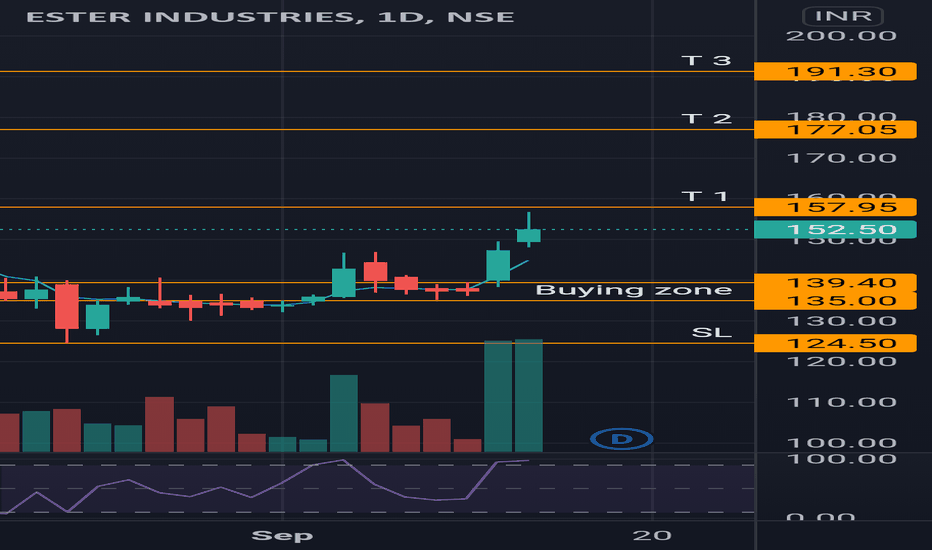Click the Buying zone annotation
This screenshot has width=932, height=550.
(634, 290)
